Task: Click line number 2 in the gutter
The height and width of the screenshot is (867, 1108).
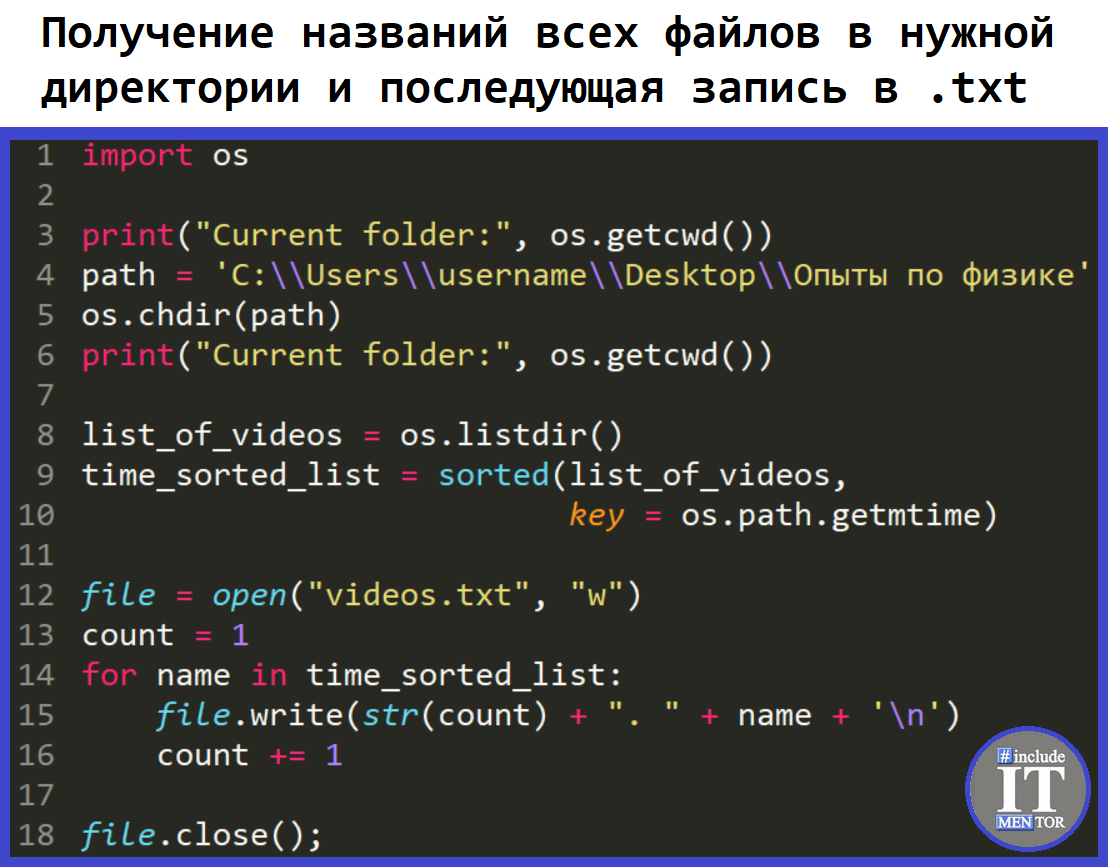Action: (x=45, y=196)
